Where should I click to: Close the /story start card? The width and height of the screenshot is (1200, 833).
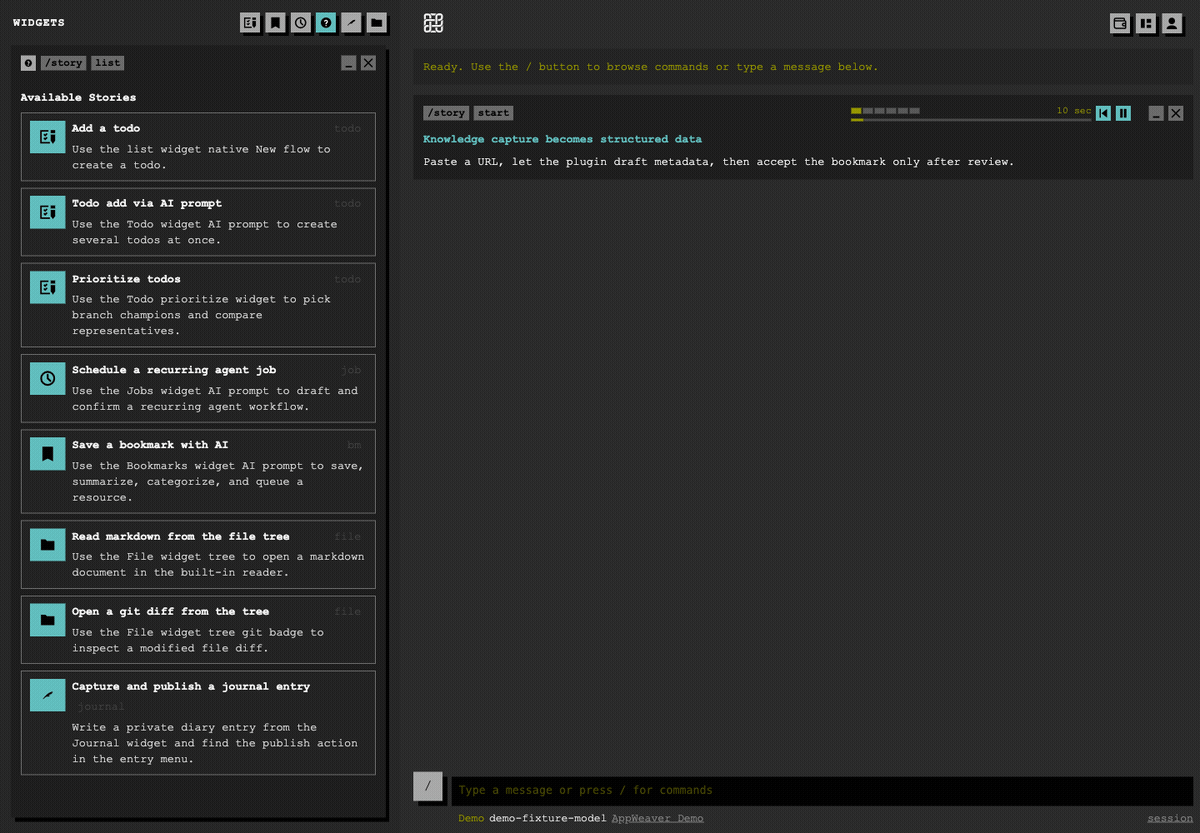point(1176,113)
